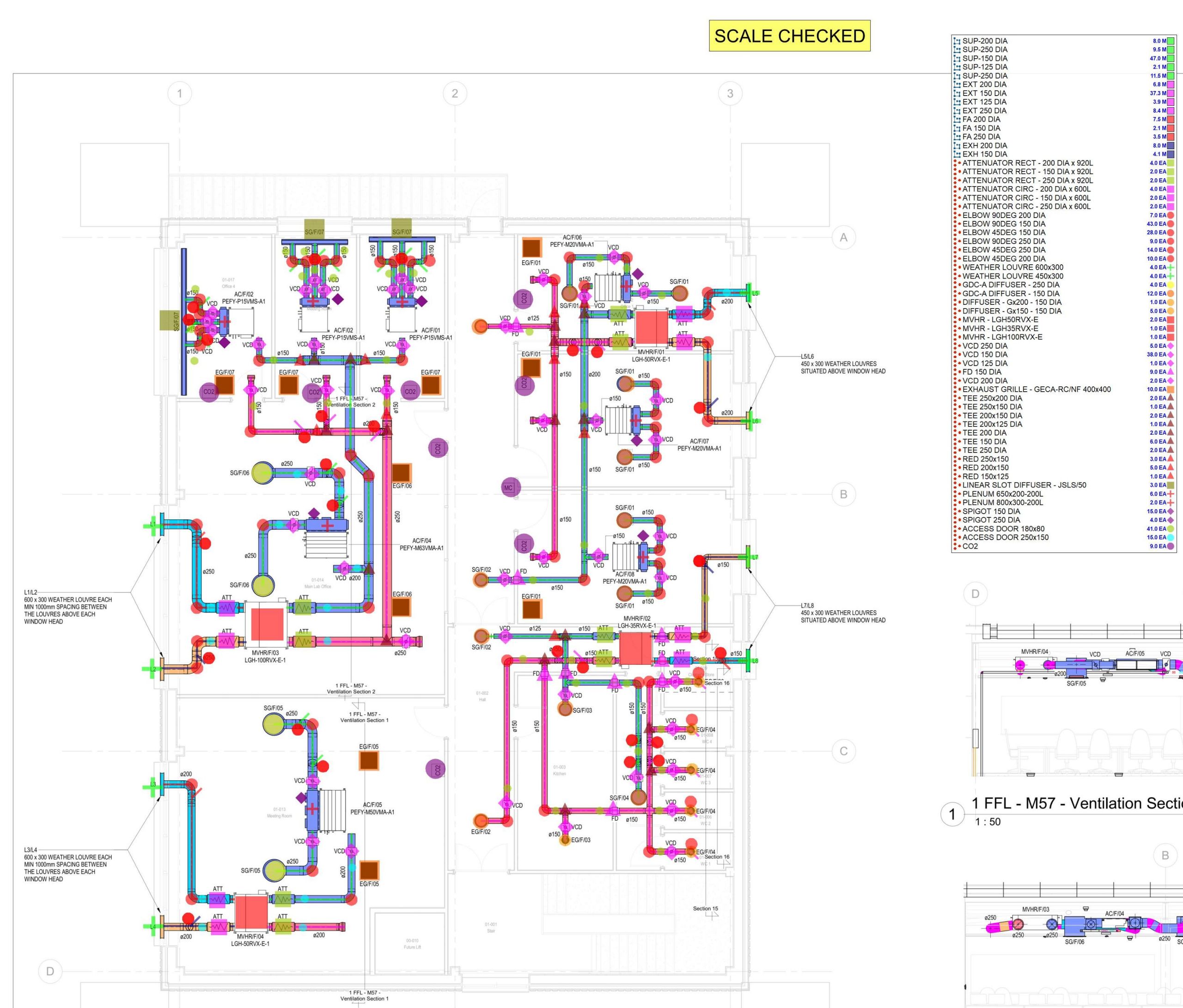Click the count icon beside CO2 legend entry

tap(957, 546)
